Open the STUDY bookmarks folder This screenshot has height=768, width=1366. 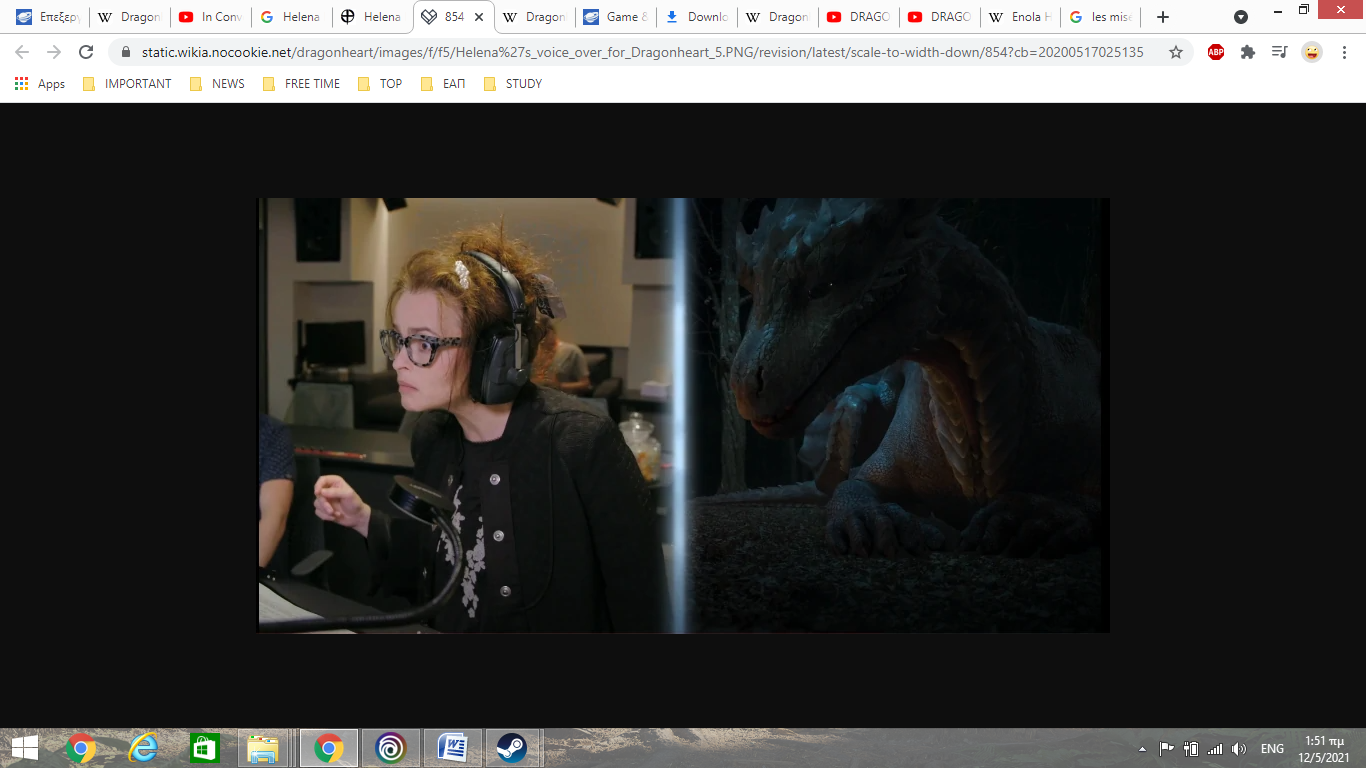[512, 84]
